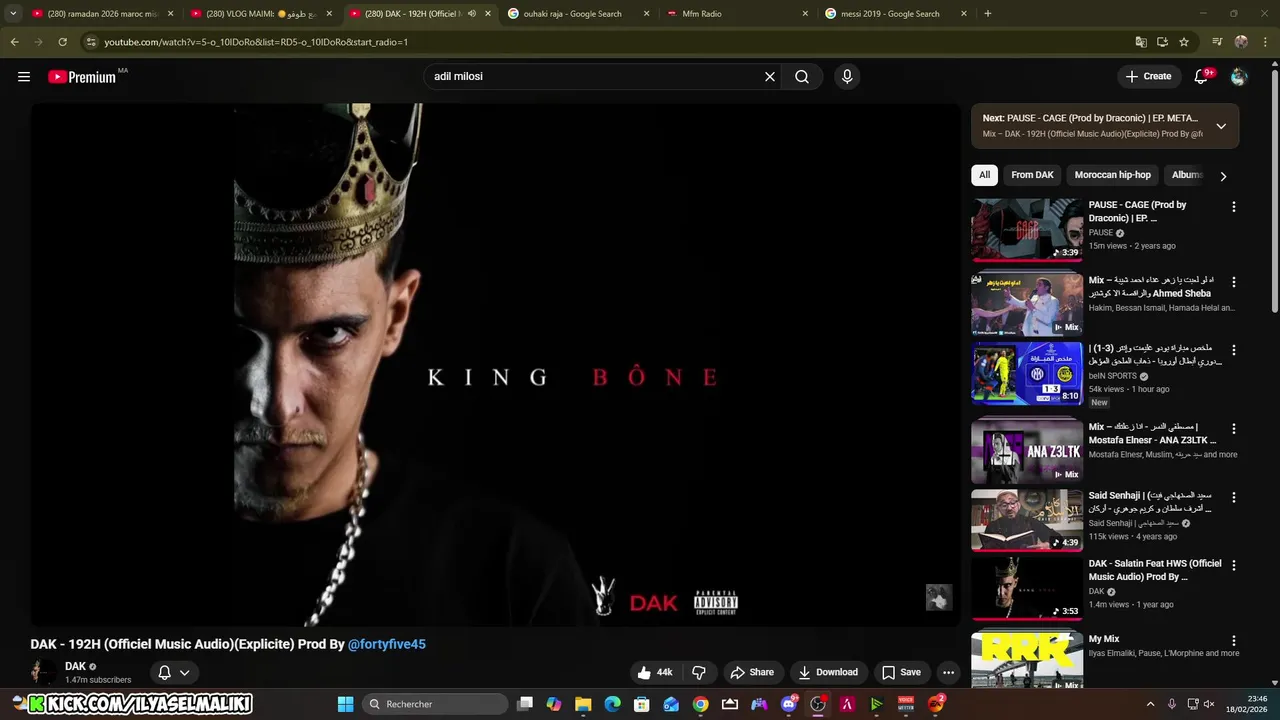
Task: Open Microsoft Edge from taskbar
Action: coord(612,704)
